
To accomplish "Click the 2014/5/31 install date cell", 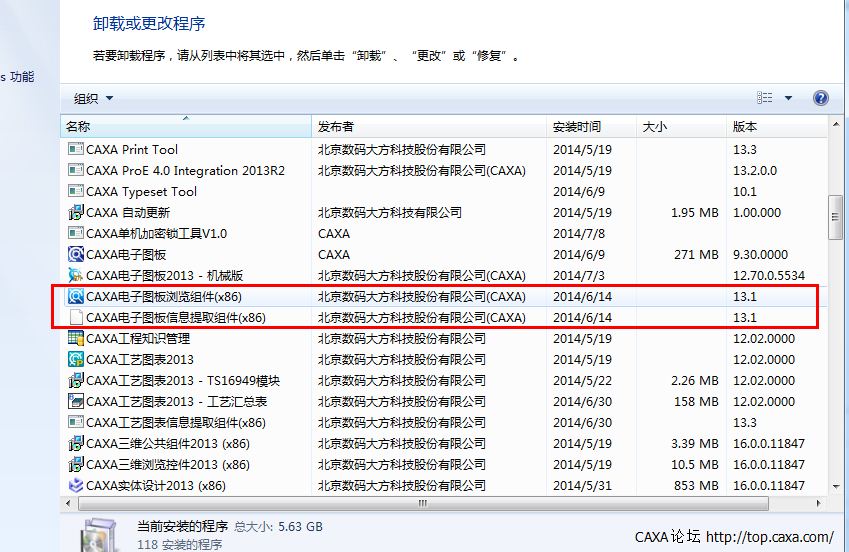I will (x=583, y=486).
